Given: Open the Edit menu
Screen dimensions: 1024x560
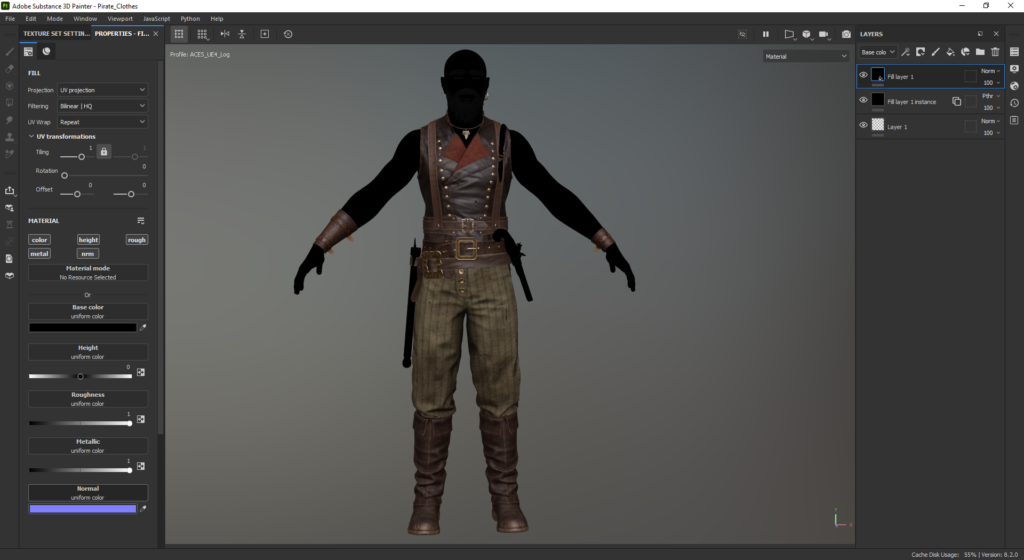Looking at the screenshot, I should (31, 18).
